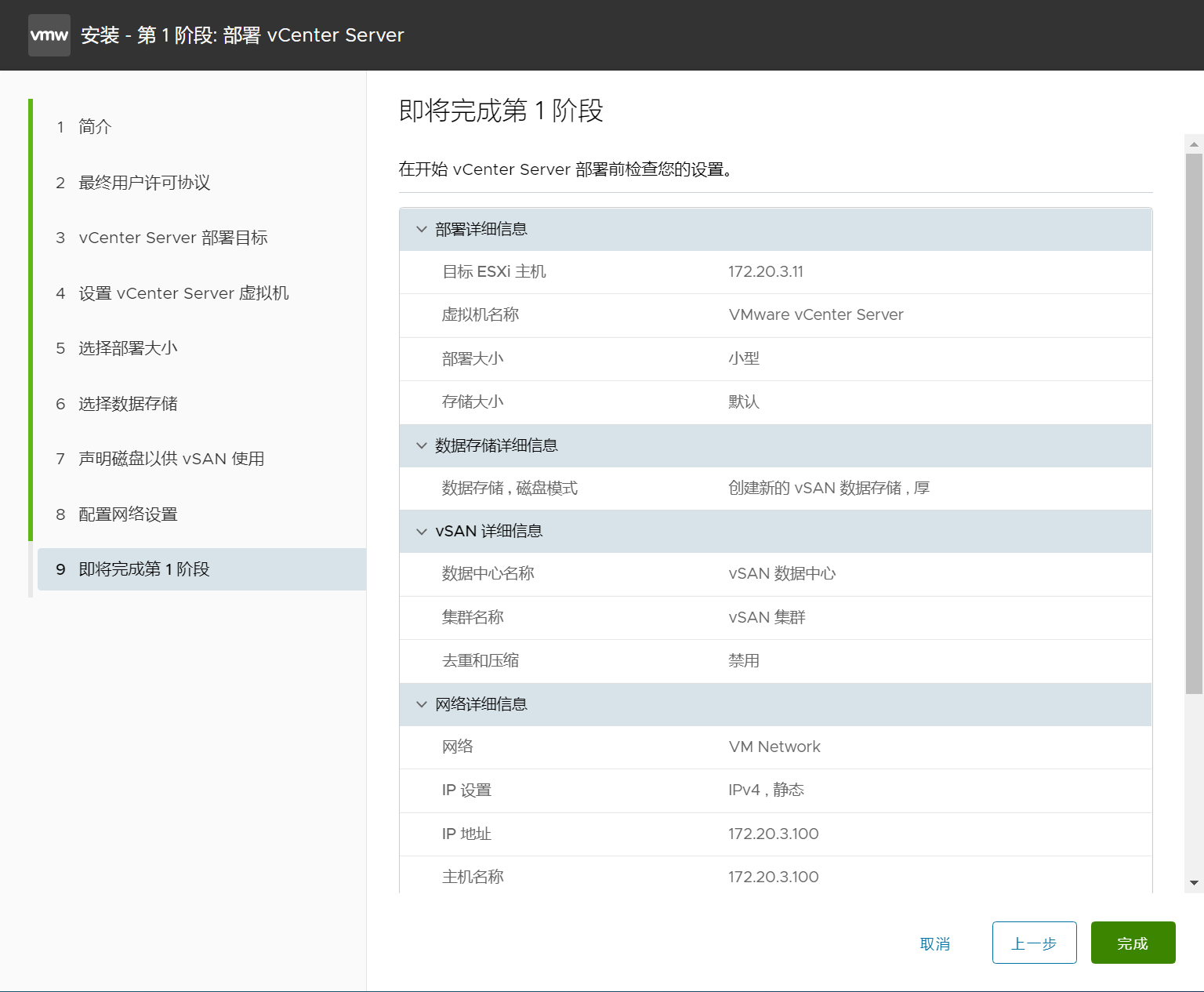Click the 主机名称 value 172.20.3.100
Screen dimensions: 1204x992
(x=774, y=878)
